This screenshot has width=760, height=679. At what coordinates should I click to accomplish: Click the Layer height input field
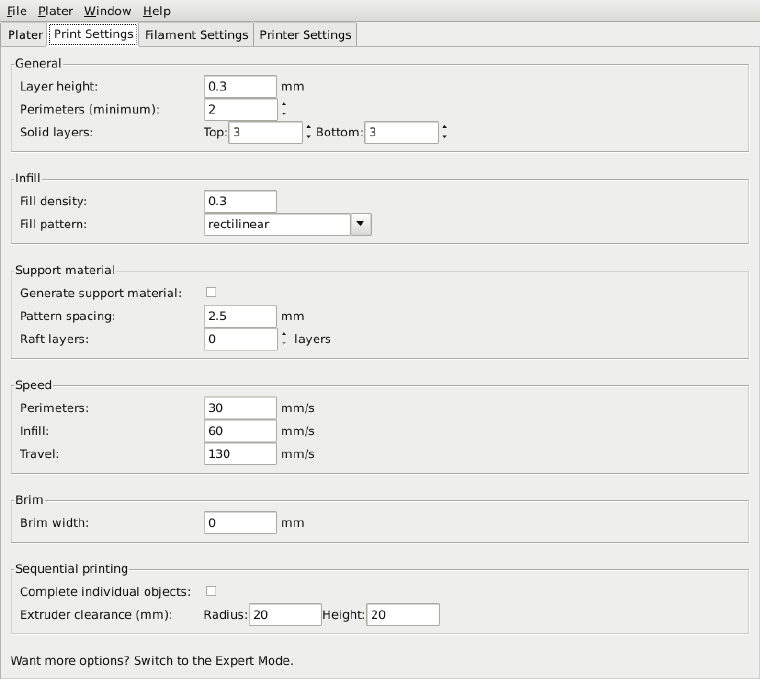tap(240, 86)
